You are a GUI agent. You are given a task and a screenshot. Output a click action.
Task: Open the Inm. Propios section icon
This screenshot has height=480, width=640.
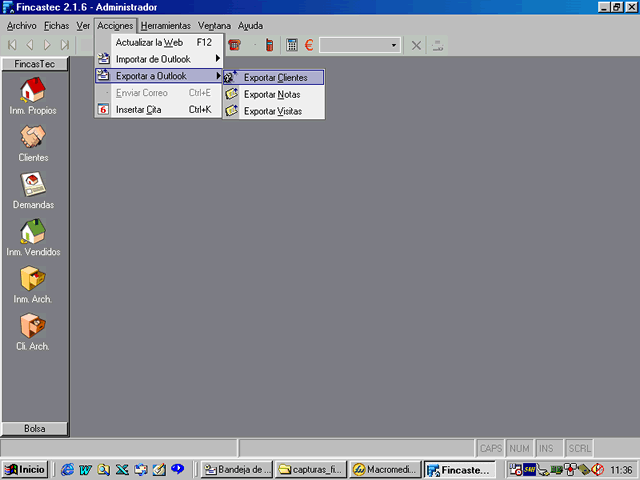pos(33,91)
